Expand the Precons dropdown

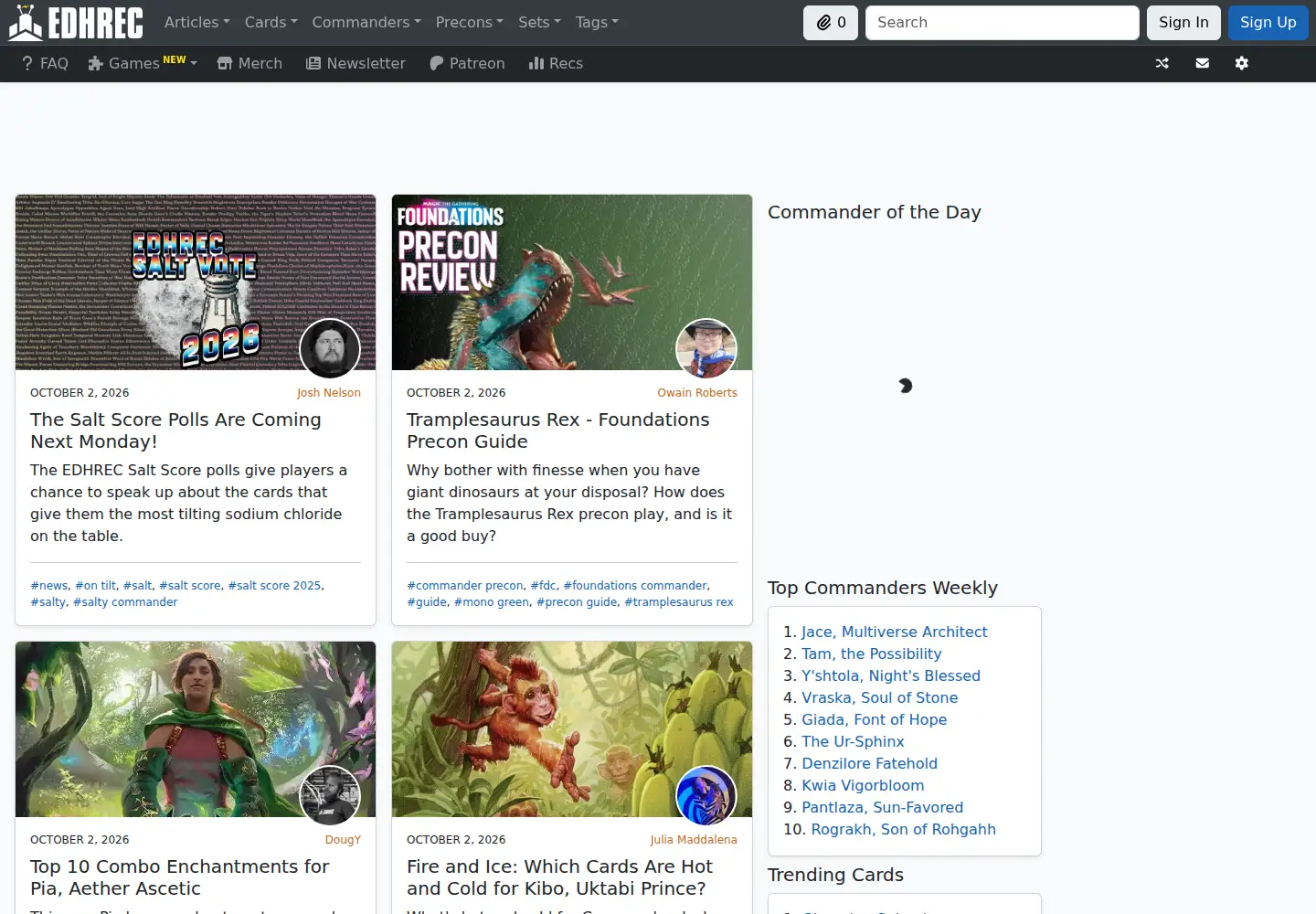(x=470, y=22)
